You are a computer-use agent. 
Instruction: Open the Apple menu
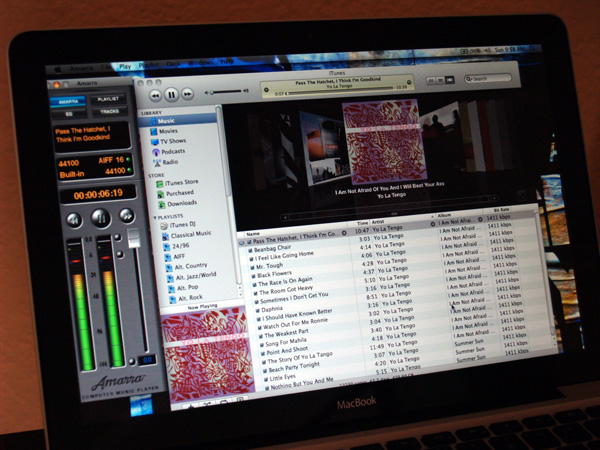[58, 70]
